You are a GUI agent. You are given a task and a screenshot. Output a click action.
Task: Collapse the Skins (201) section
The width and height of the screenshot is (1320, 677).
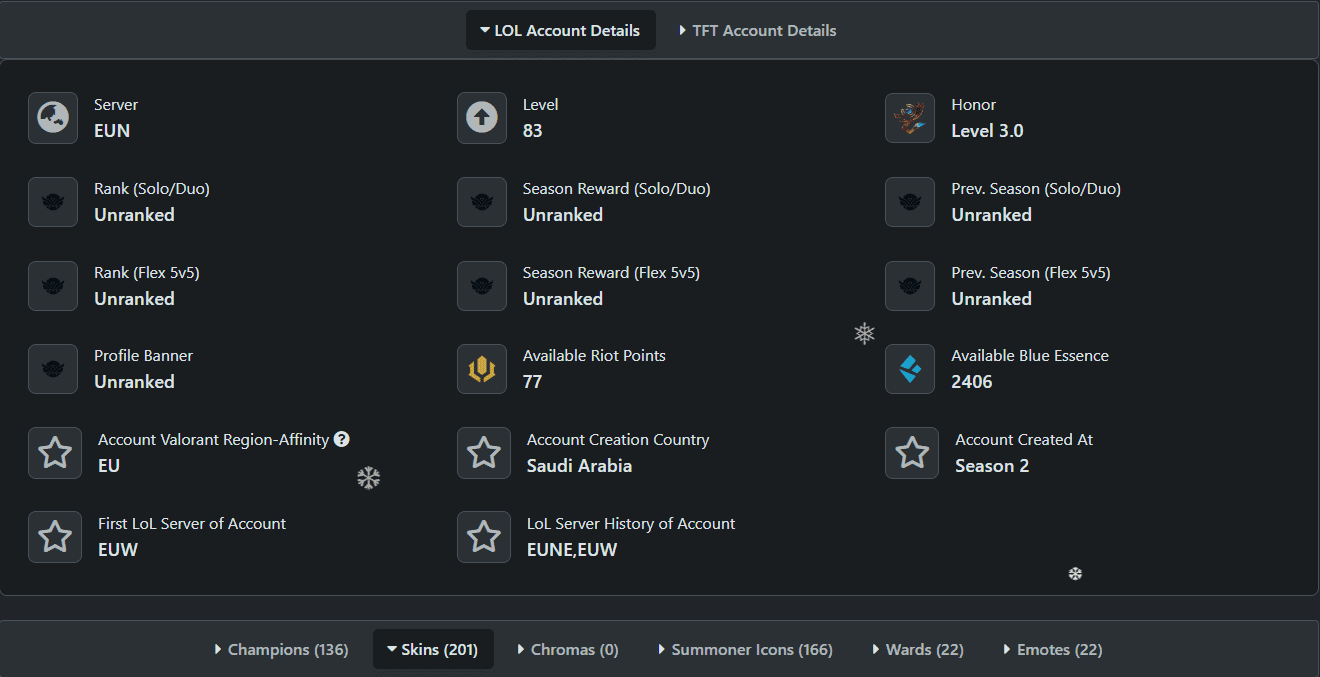[x=432, y=649]
